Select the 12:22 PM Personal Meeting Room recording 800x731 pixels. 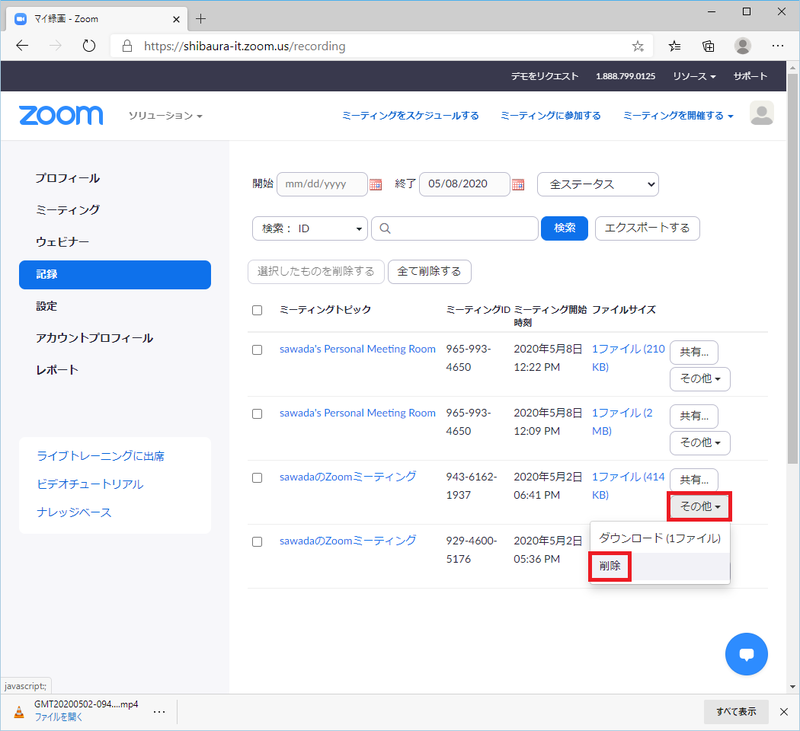coord(257,350)
